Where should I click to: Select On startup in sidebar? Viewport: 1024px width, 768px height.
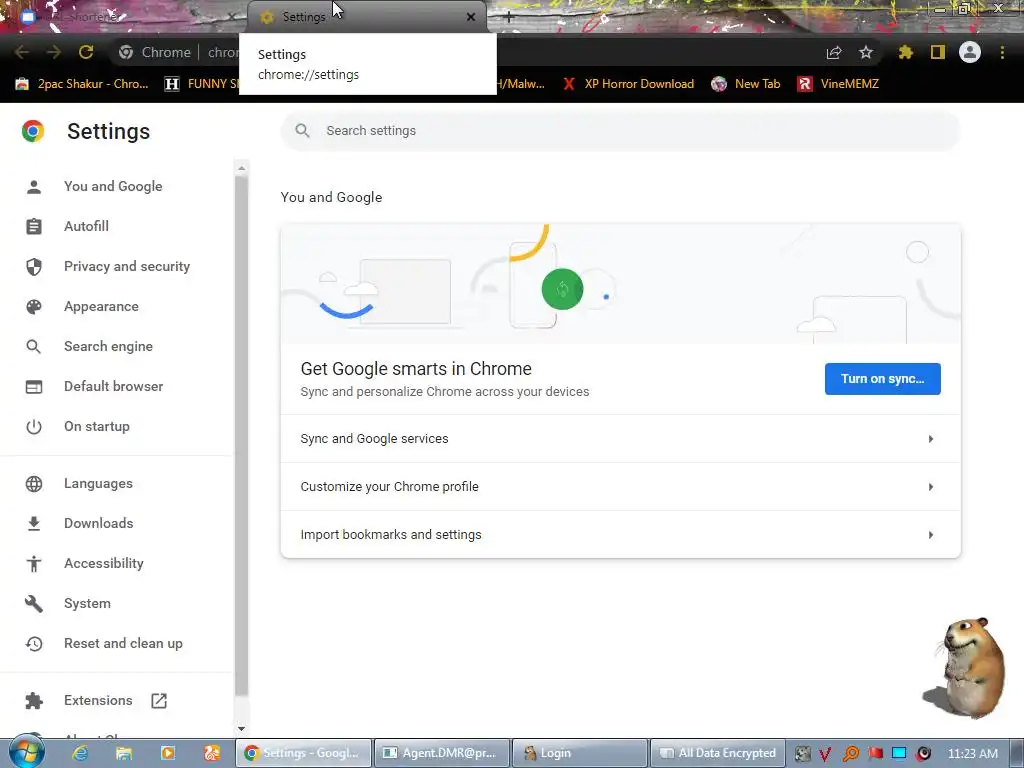click(x=97, y=426)
